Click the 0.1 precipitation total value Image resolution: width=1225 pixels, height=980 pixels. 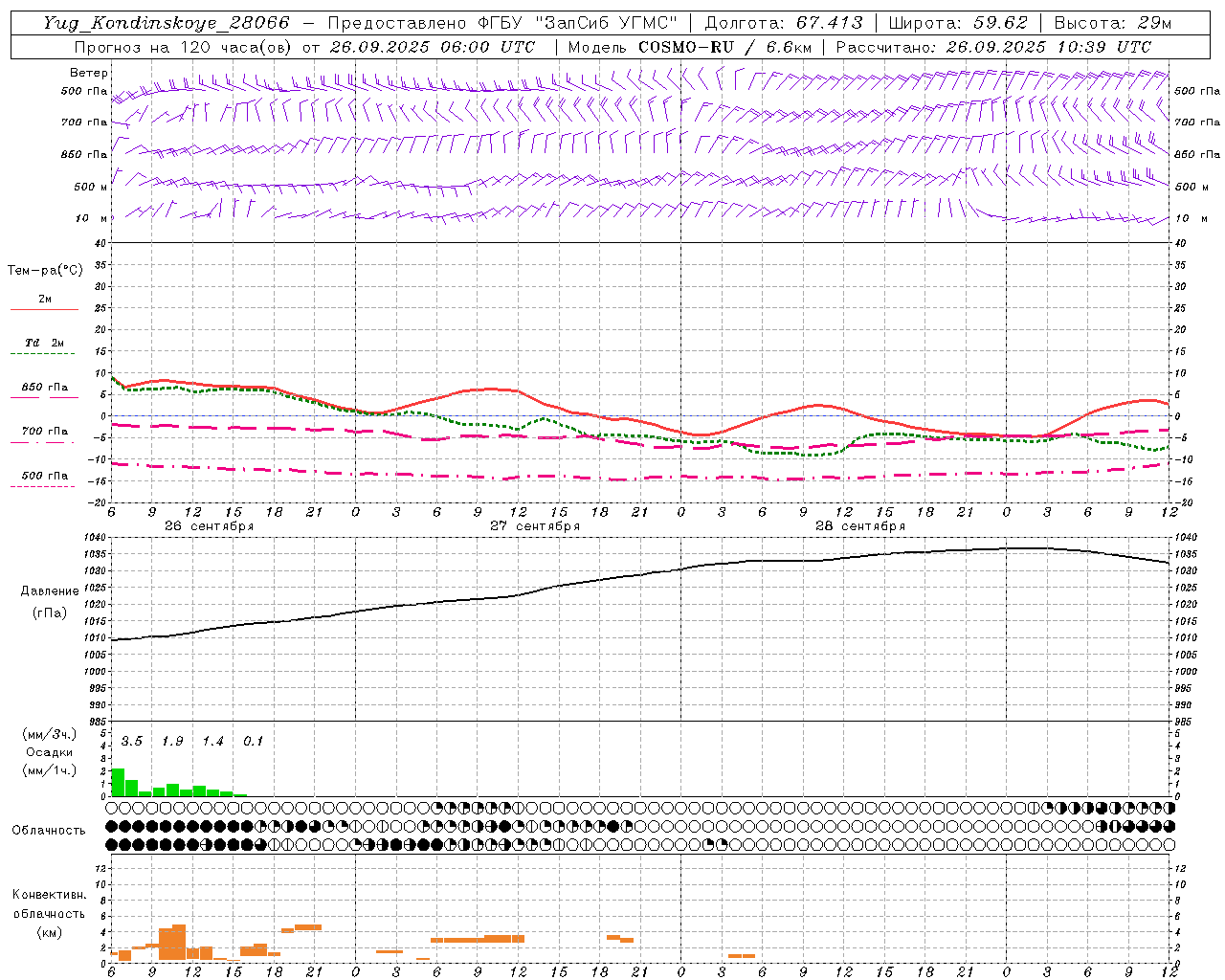tap(253, 742)
